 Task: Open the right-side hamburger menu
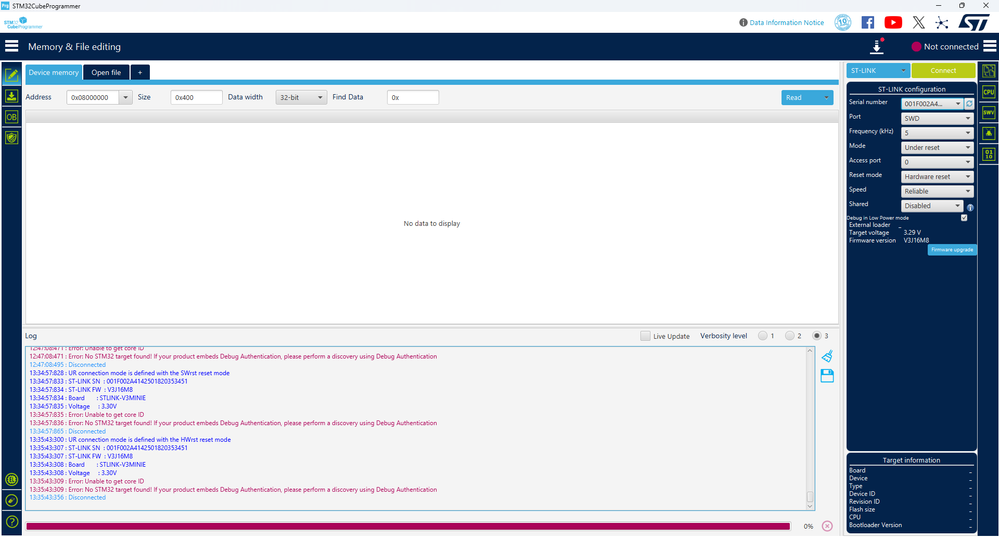[x=989, y=46]
